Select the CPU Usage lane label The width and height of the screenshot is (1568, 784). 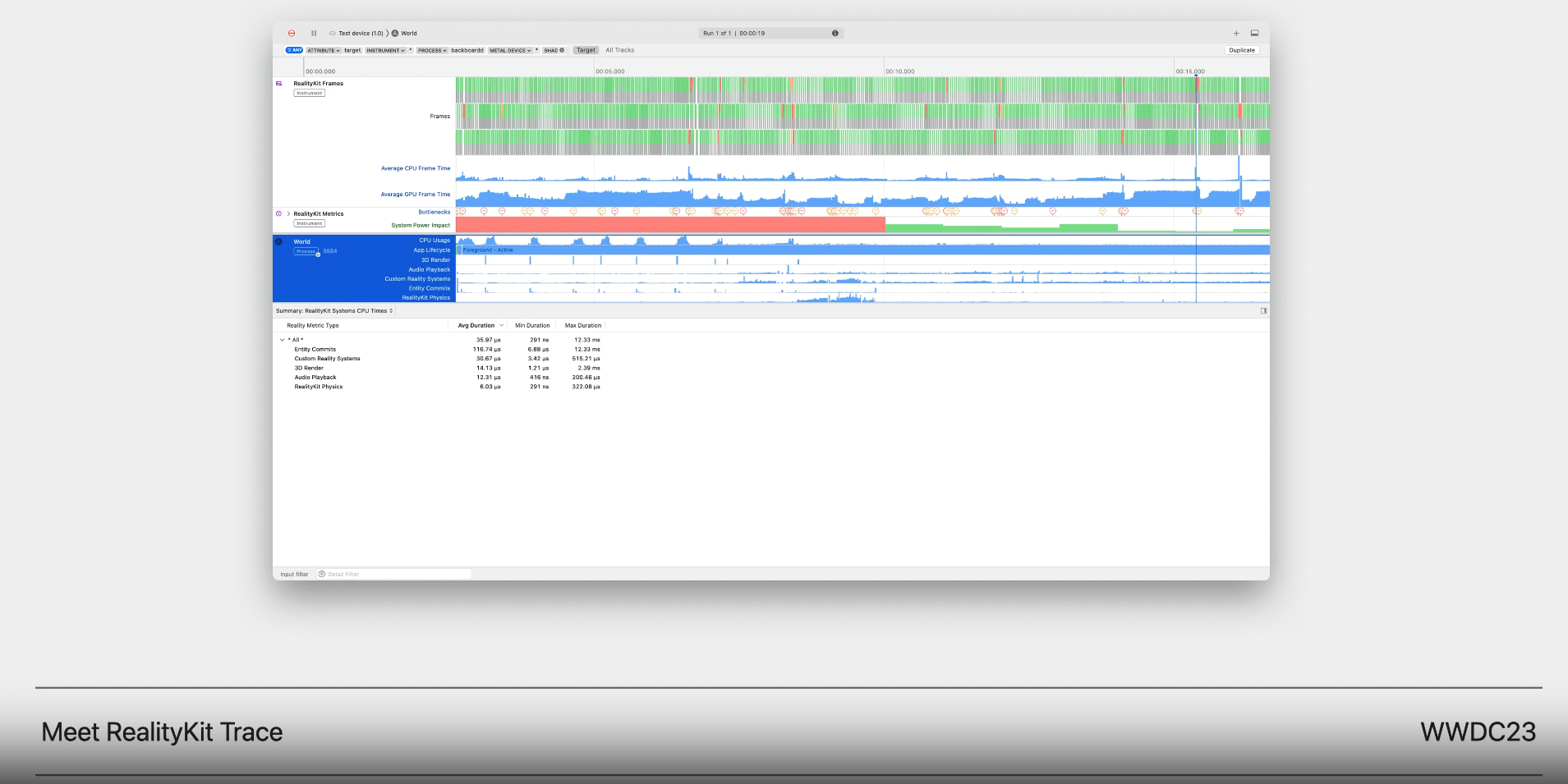(x=435, y=241)
